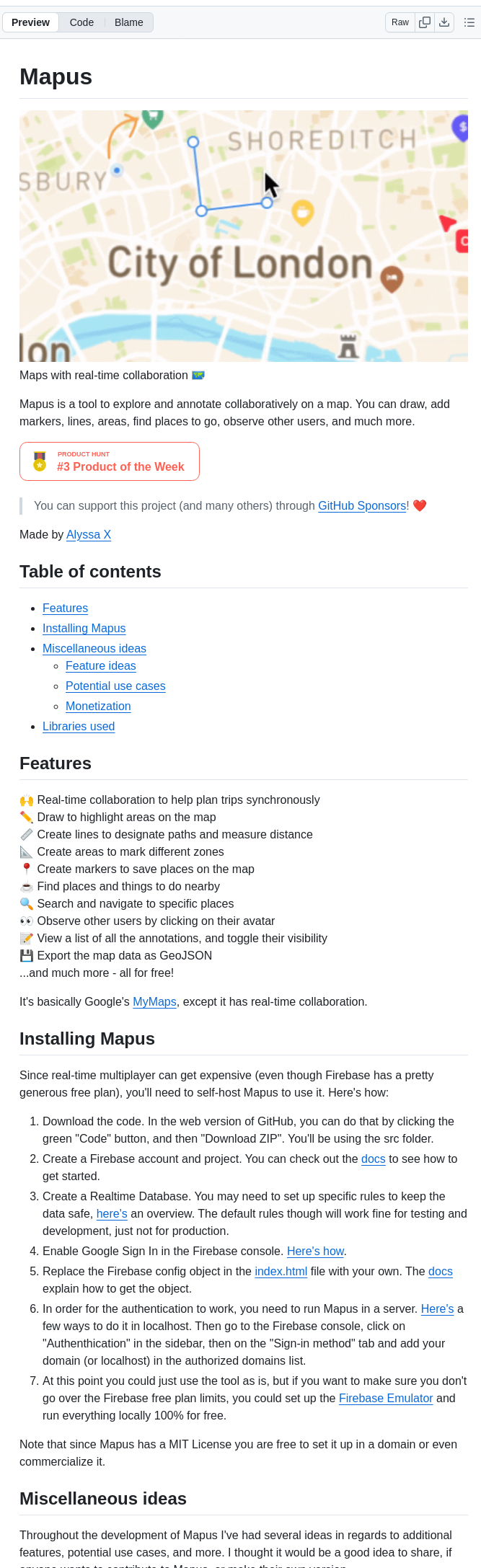Open the GitHub Sponsors link
The image size is (481, 1568).
(x=362, y=506)
